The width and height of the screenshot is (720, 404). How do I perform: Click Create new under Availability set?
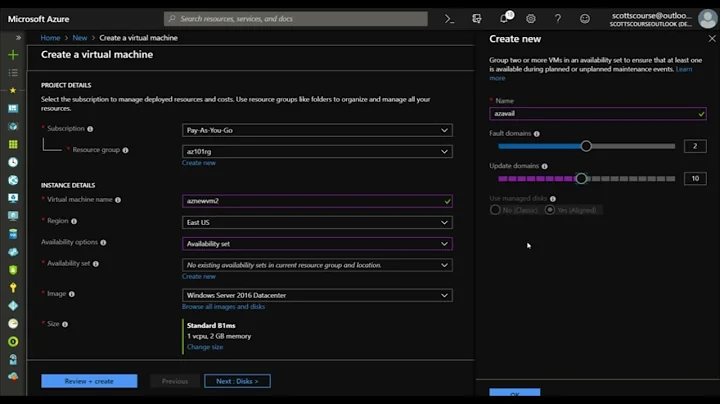tap(199, 276)
